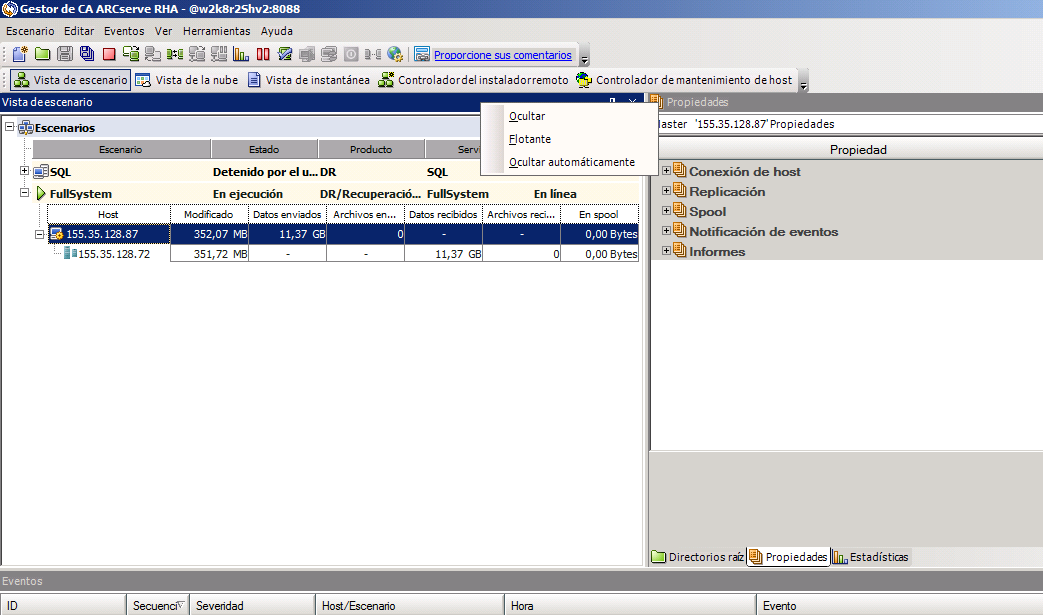The height and width of the screenshot is (615, 1043).
Task: Open the Controlador de mantenimiento de host view
Action: click(x=688, y=80)
